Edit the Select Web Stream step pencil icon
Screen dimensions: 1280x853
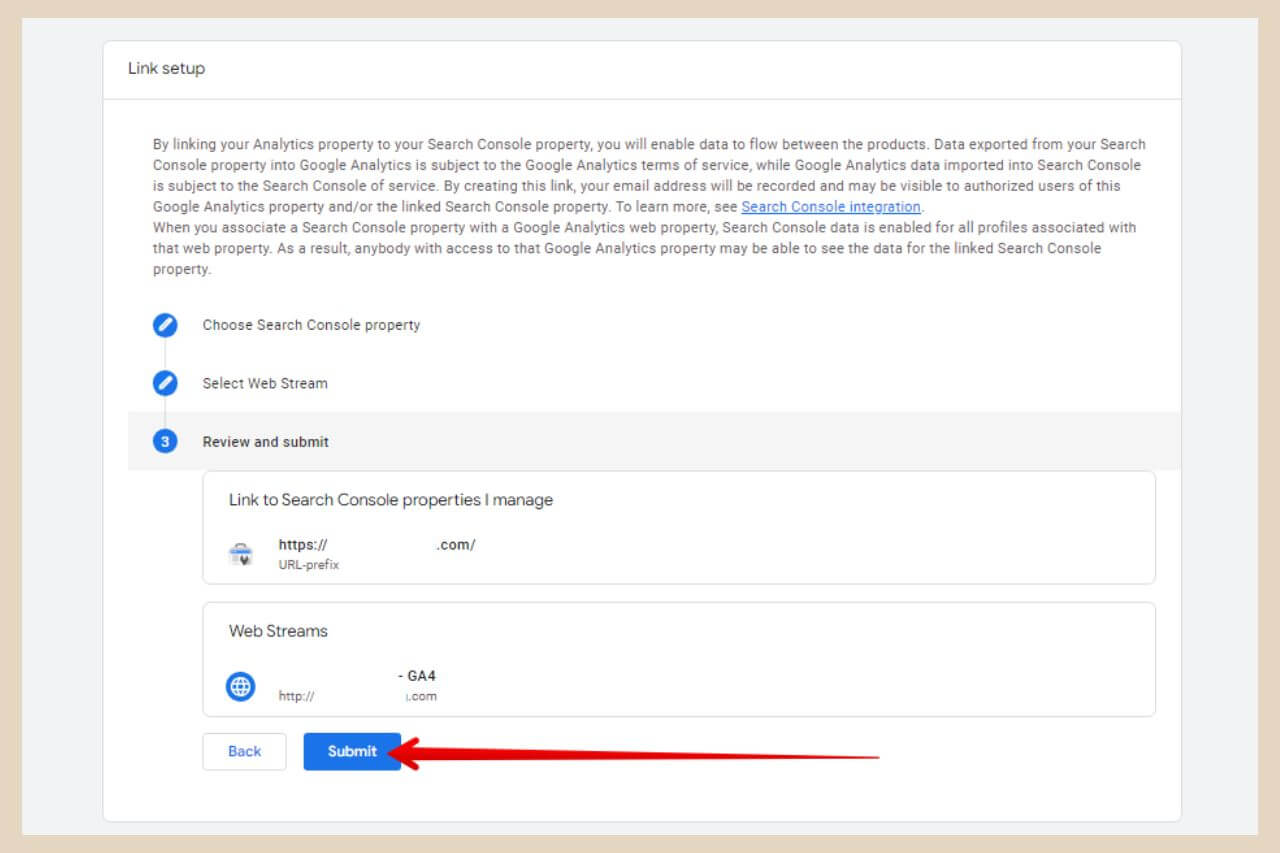165,383
